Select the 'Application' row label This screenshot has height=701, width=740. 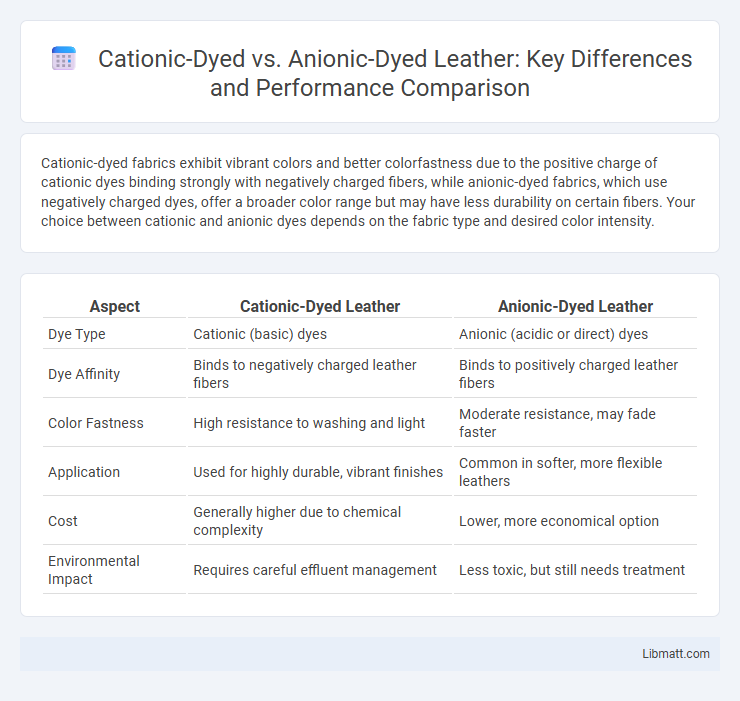[84, 472]
